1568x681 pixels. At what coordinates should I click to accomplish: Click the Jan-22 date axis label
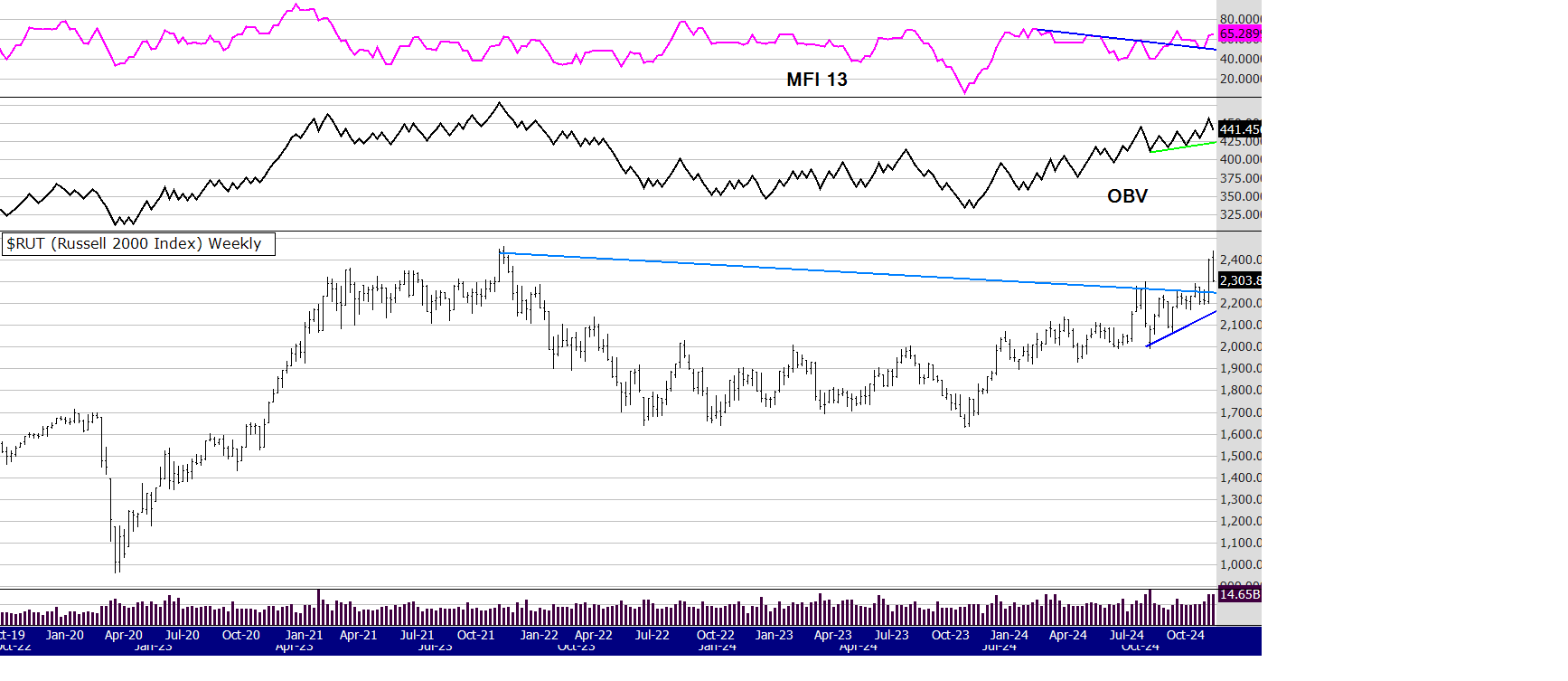pyautogui.click(x=540, y=635)
